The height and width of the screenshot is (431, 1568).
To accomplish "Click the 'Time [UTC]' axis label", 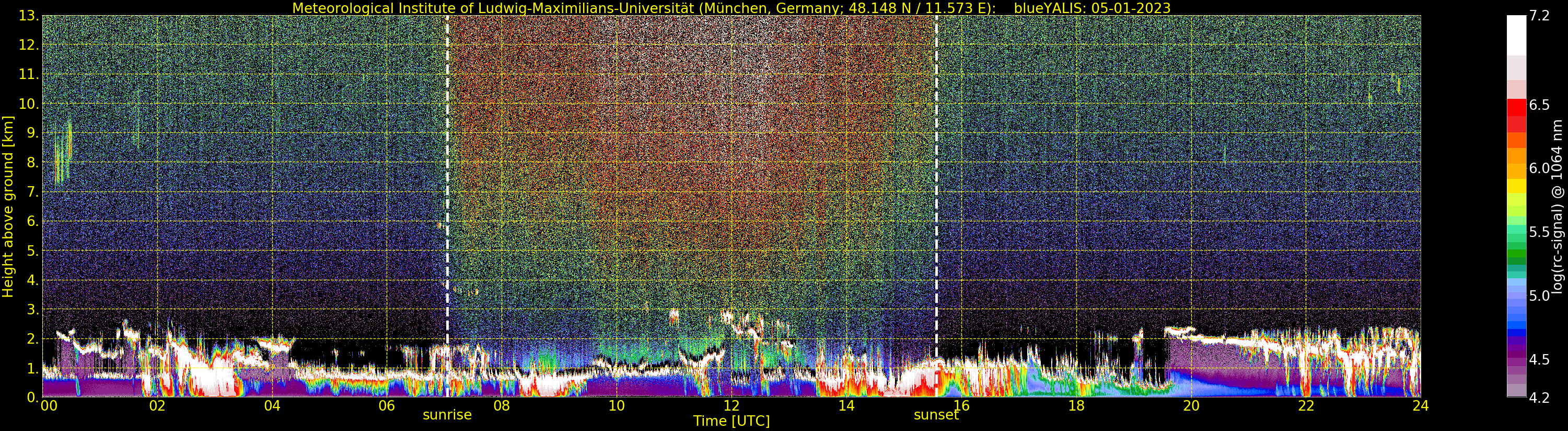I will (x=731, y=421).
